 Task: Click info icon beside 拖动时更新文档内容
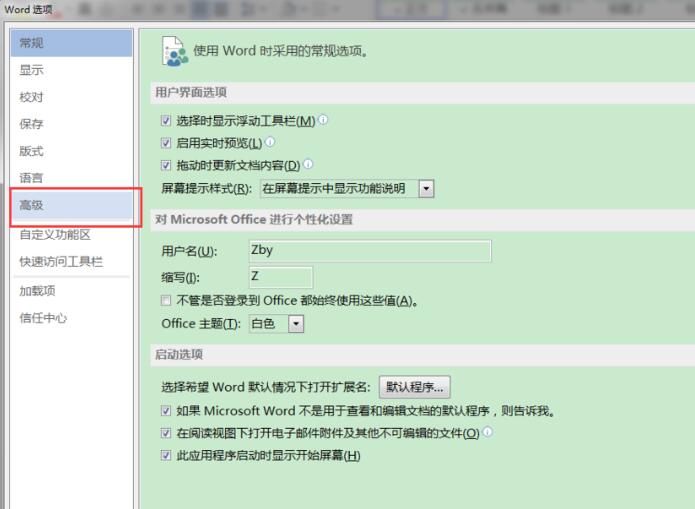click(x=308, y=164)
